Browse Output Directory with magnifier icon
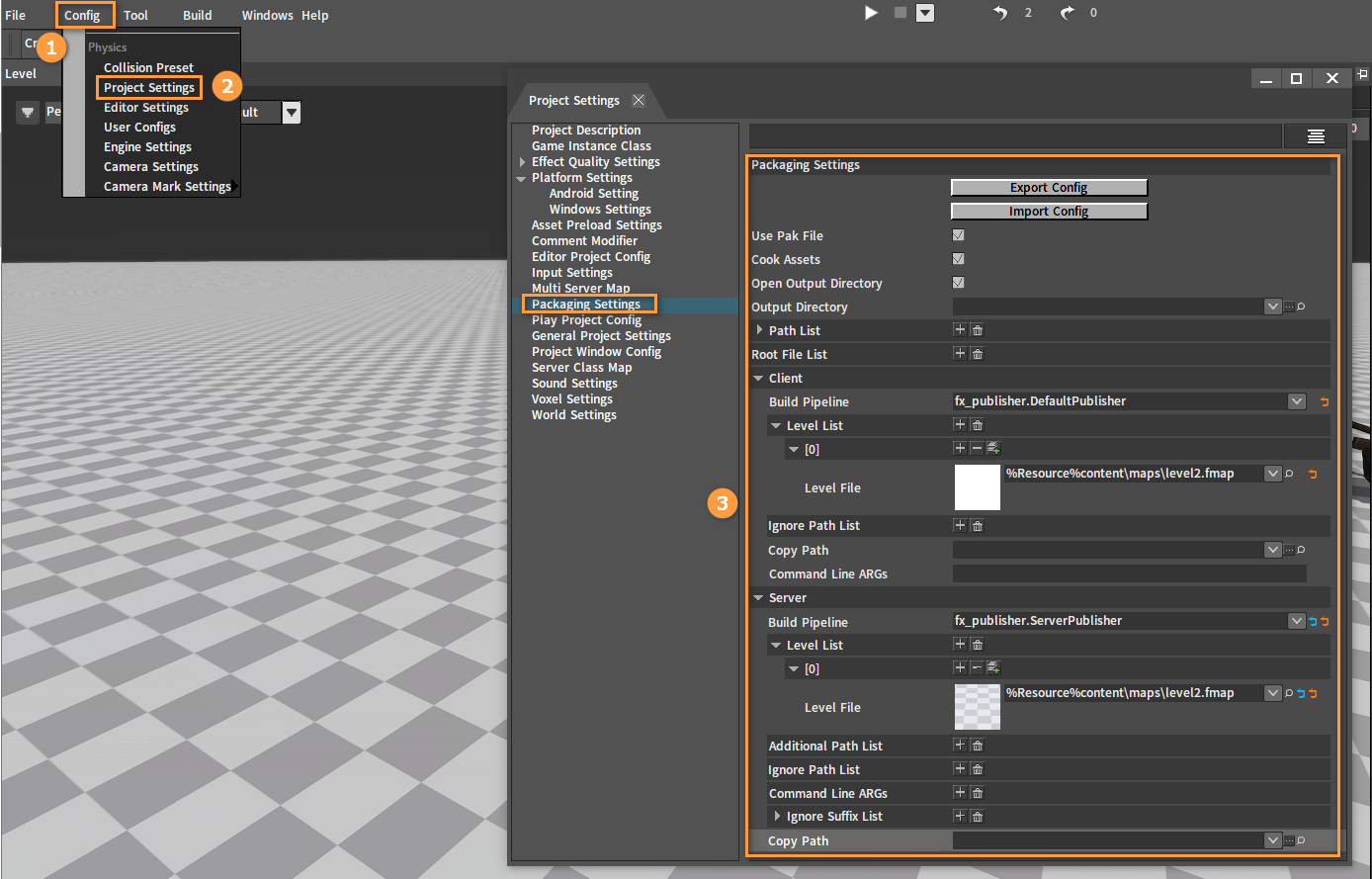The height and width of the screenshot is (879, 1372). click(x=1301, y=307)
